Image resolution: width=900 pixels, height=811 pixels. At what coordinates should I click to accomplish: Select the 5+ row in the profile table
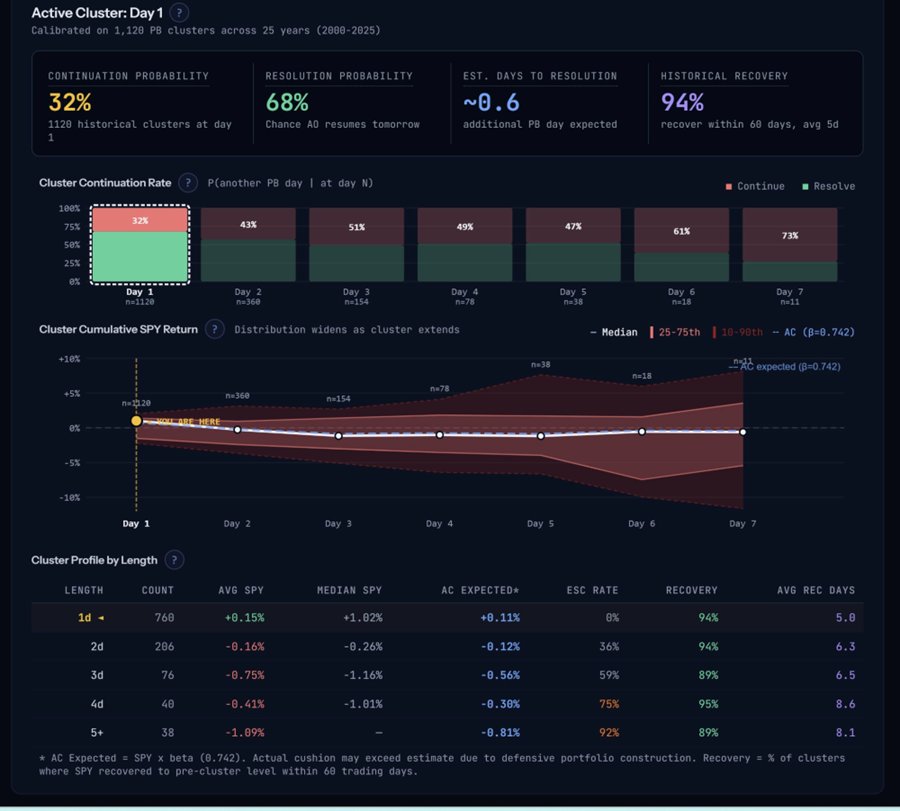point(450,732)
